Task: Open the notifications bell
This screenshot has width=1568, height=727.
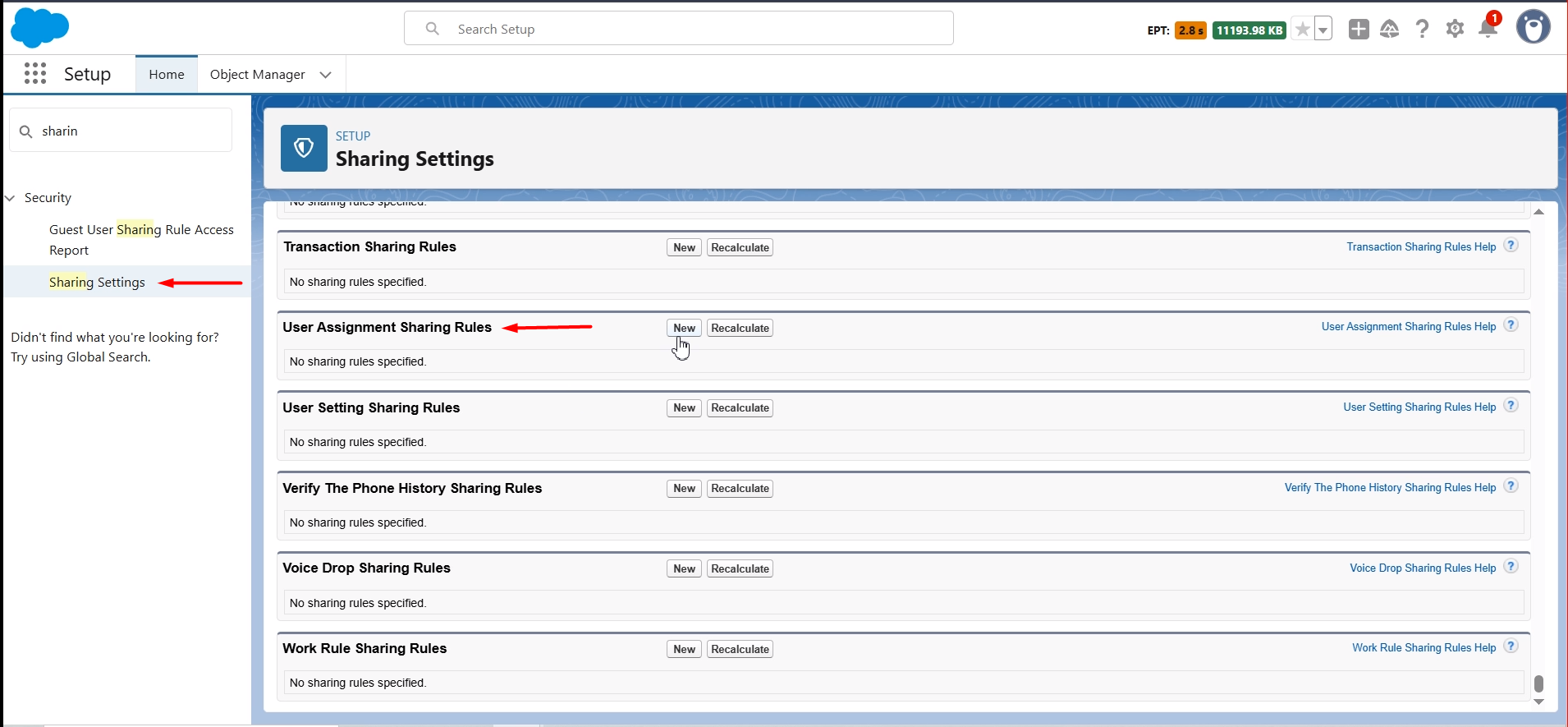Action: 1488,29
